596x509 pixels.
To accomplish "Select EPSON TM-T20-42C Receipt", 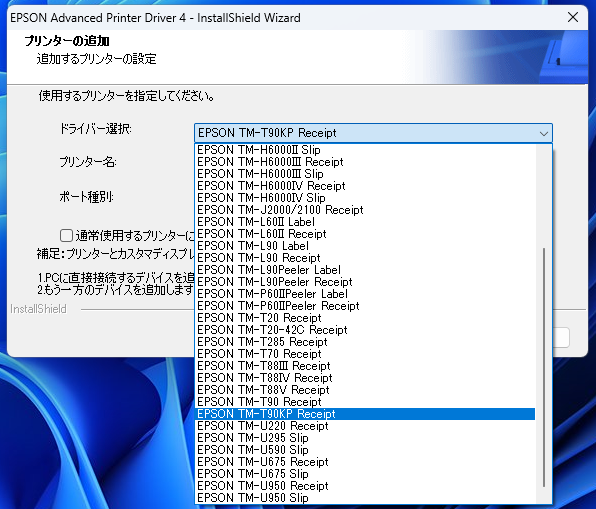I will tap(365, 330).
